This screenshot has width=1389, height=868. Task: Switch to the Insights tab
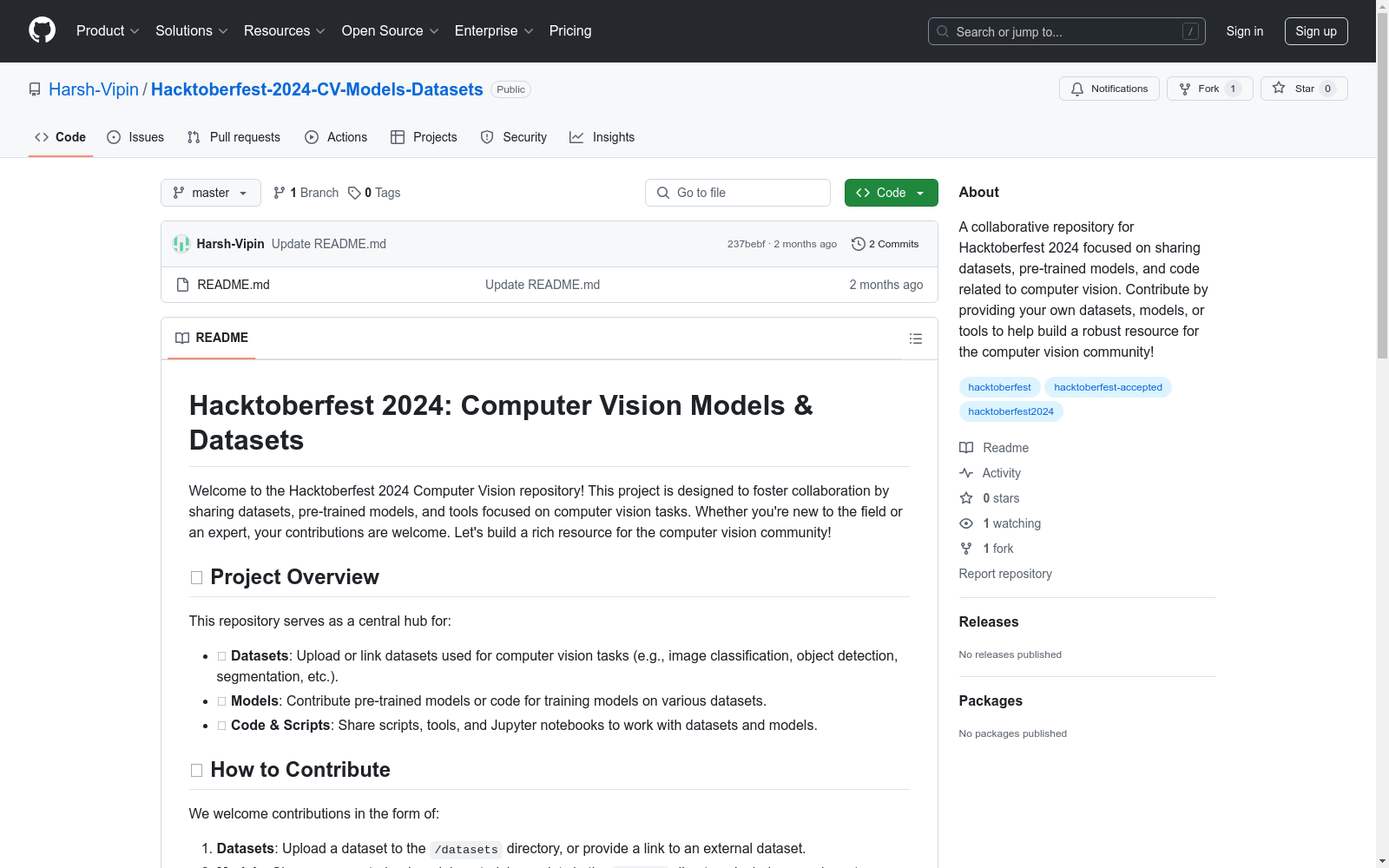(602, 137)
